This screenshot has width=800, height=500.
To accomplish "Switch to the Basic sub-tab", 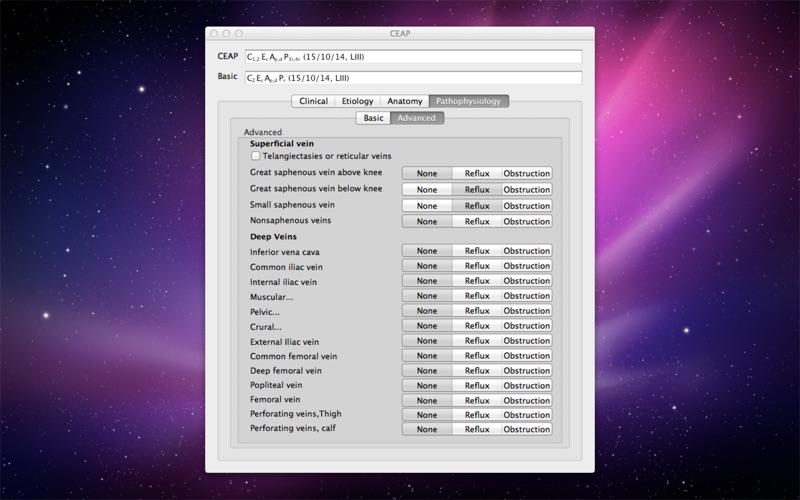I will [x=373, y=118].
